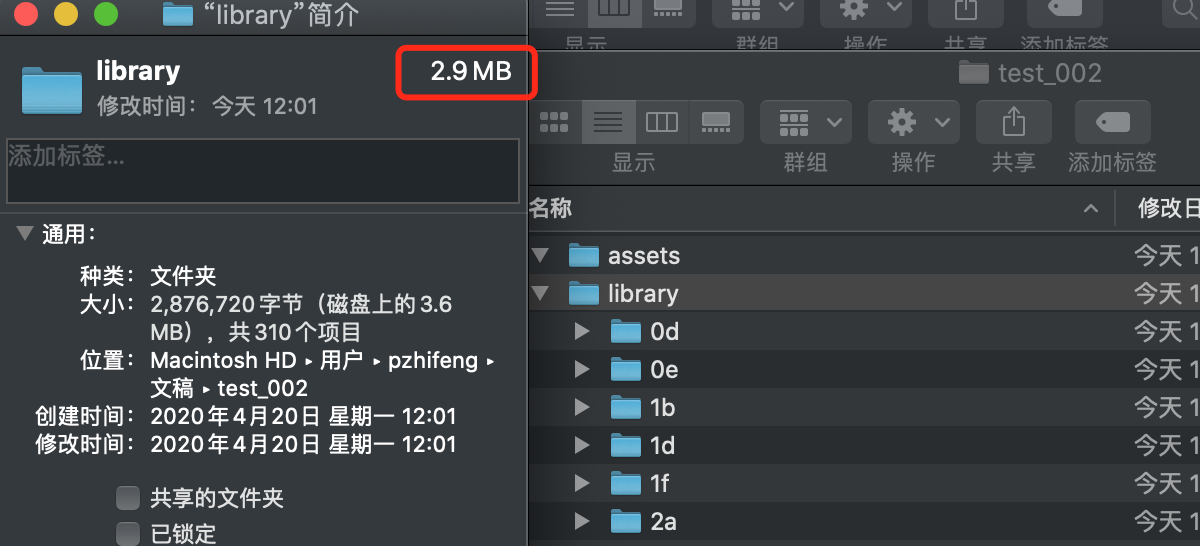Switch Finder to gallery view
Screen dimensions: 1200x546
coord(715,122)
